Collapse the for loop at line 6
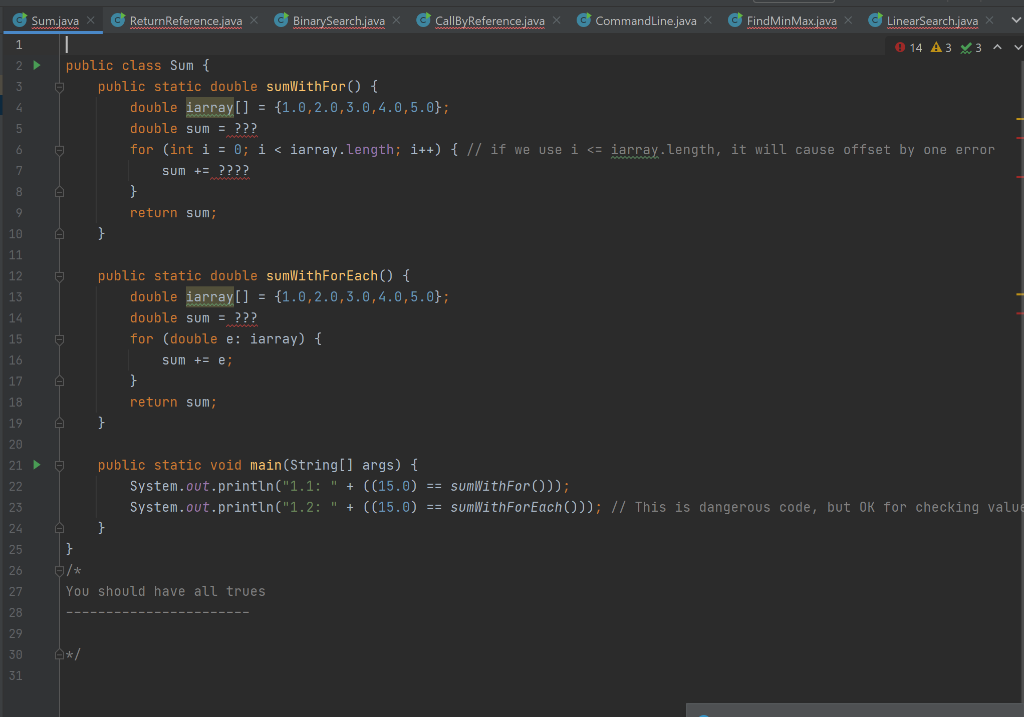Viewport: 1024px width, 717px height. [59, 149]
